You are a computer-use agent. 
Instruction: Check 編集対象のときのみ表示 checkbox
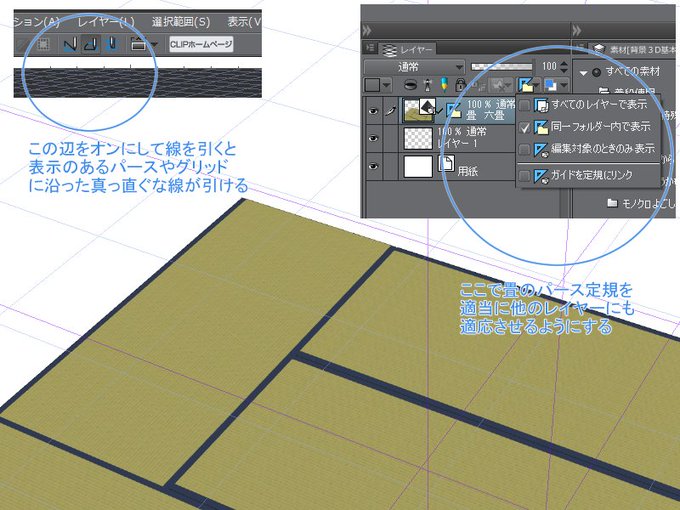coord(524,149)
